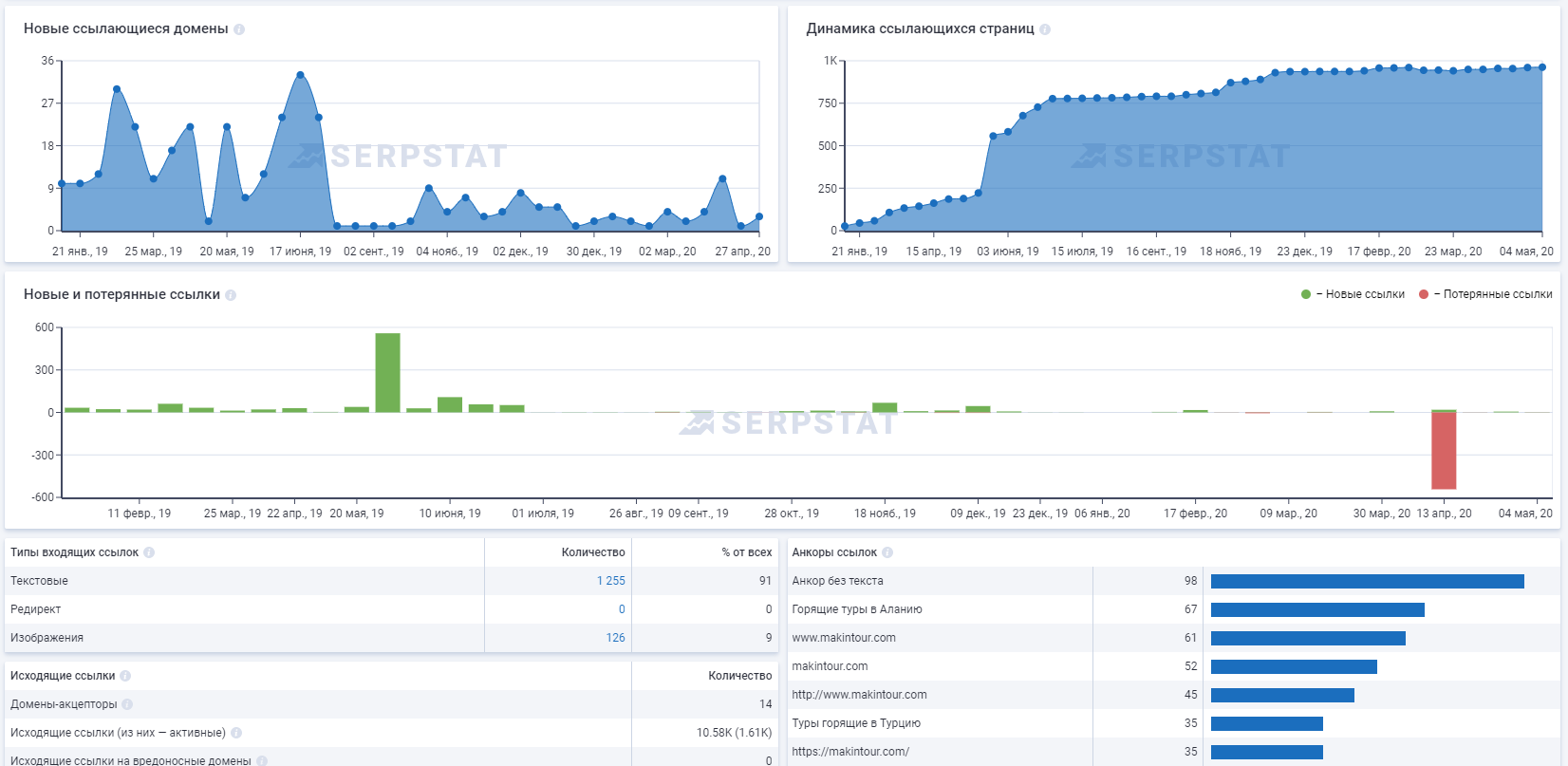Click info icon next to Домены-акцепторы

[127, 704]
